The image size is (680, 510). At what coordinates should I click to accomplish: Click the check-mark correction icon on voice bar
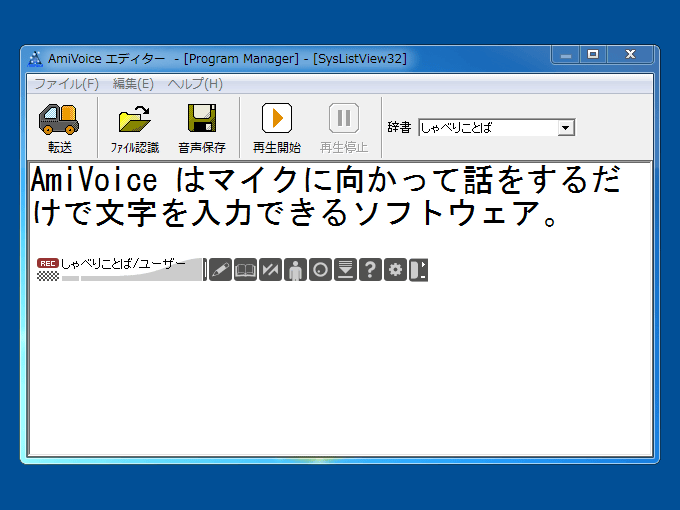tap(270, 270)
